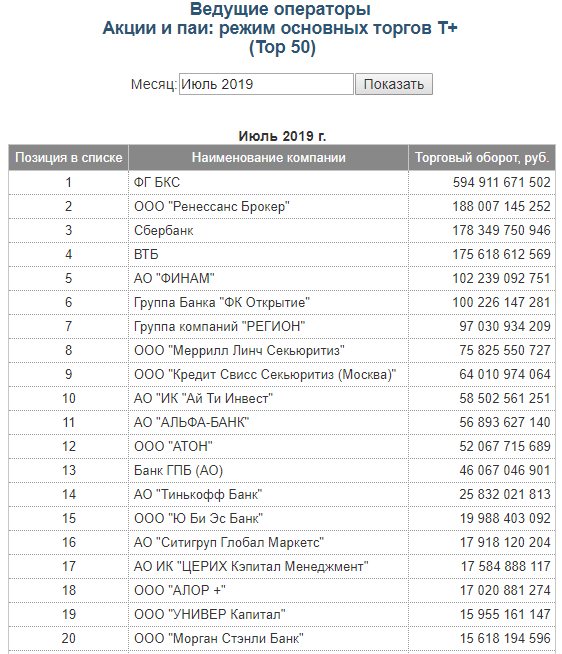Click the Показать button
This screenshot has height=654, width=562.
393,84
